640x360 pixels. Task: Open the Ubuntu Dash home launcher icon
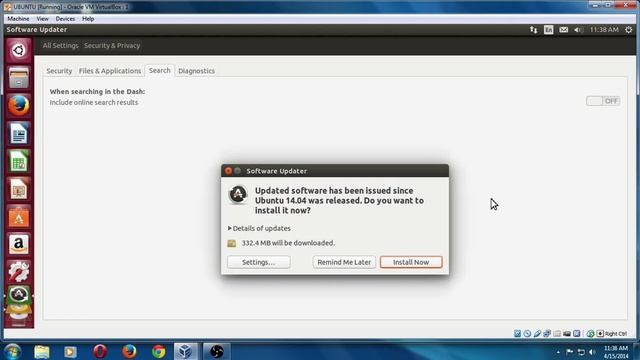point(18,51)
